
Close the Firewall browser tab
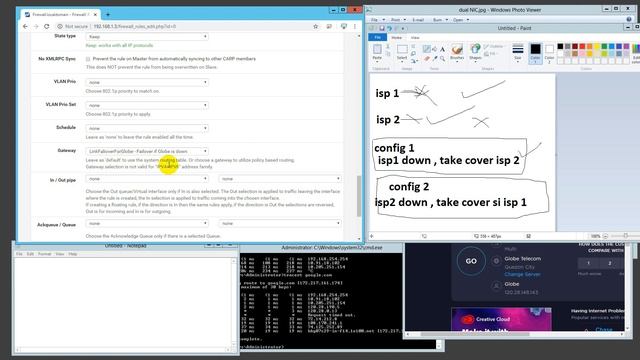click(95, 14)
